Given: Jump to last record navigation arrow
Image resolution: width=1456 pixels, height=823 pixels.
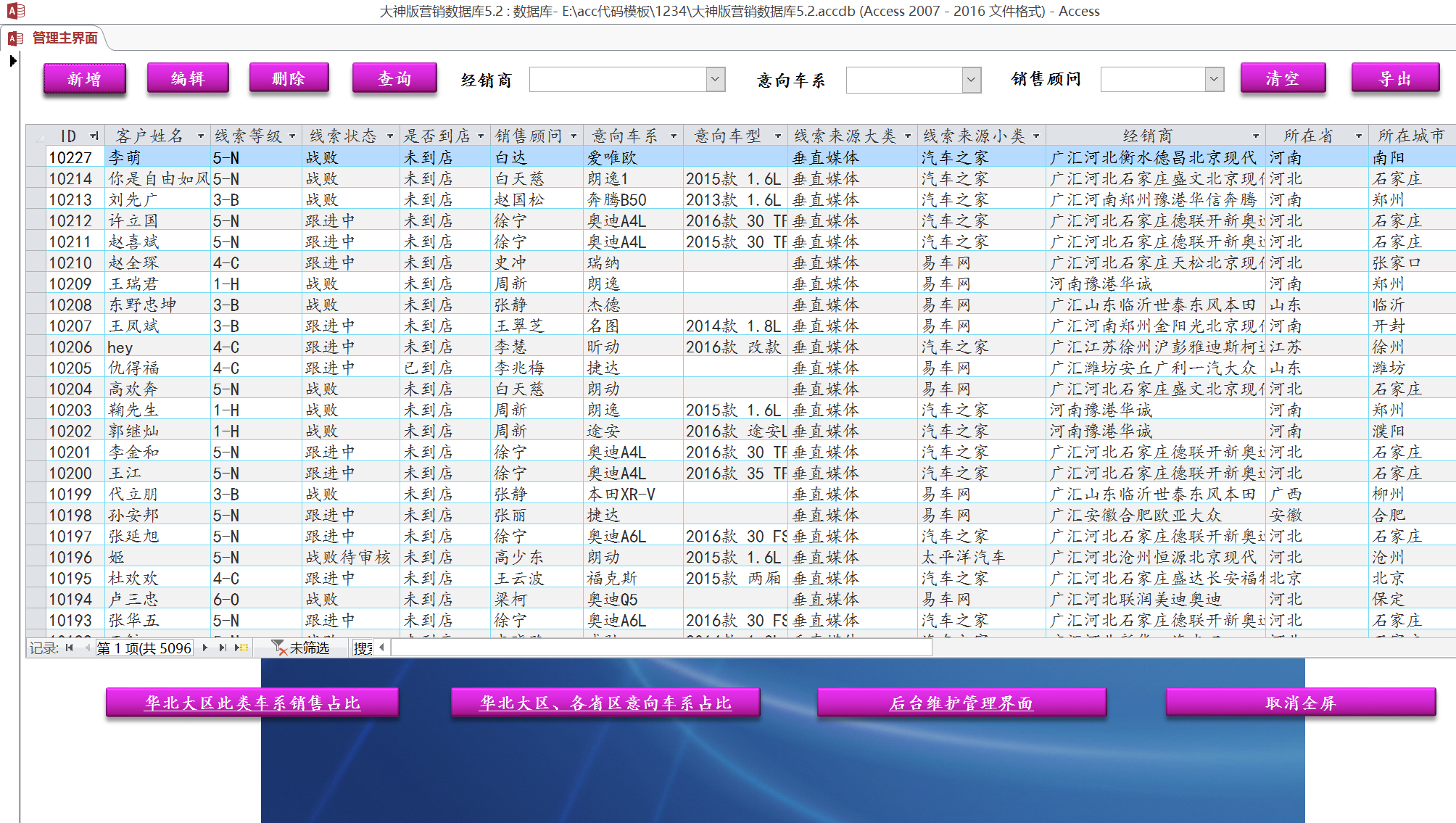Looking at the screenshot, I should [x=222, y=648].
